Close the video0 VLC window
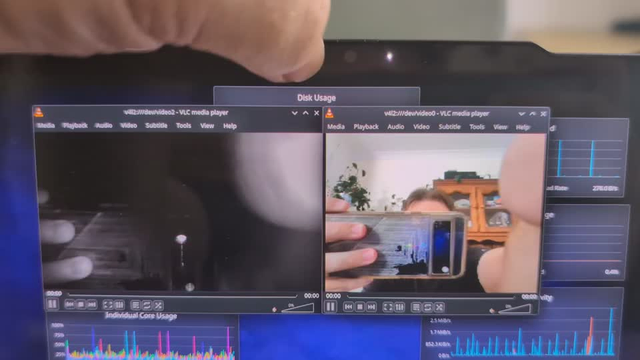This screenshot has height=360, width=640. coord(543,114)
